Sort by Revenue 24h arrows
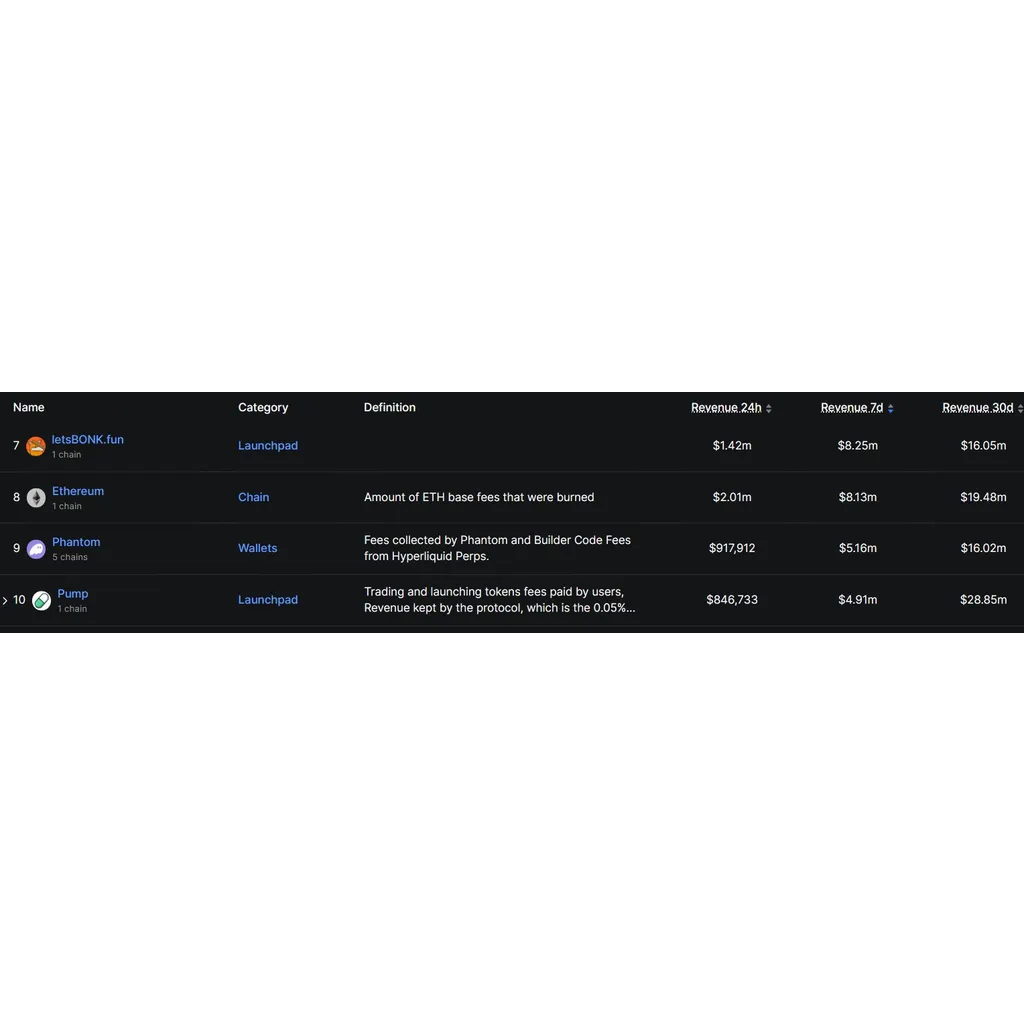Screen dimensions: 1024x1024 [769, 408]
